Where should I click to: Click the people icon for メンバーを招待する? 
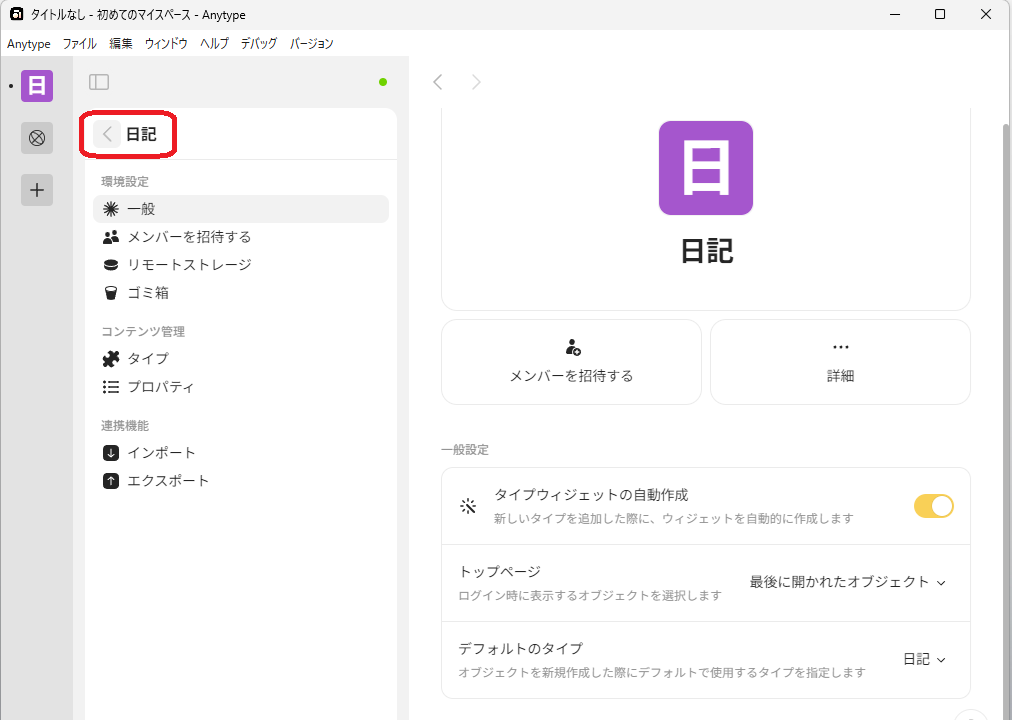point(111,237)
